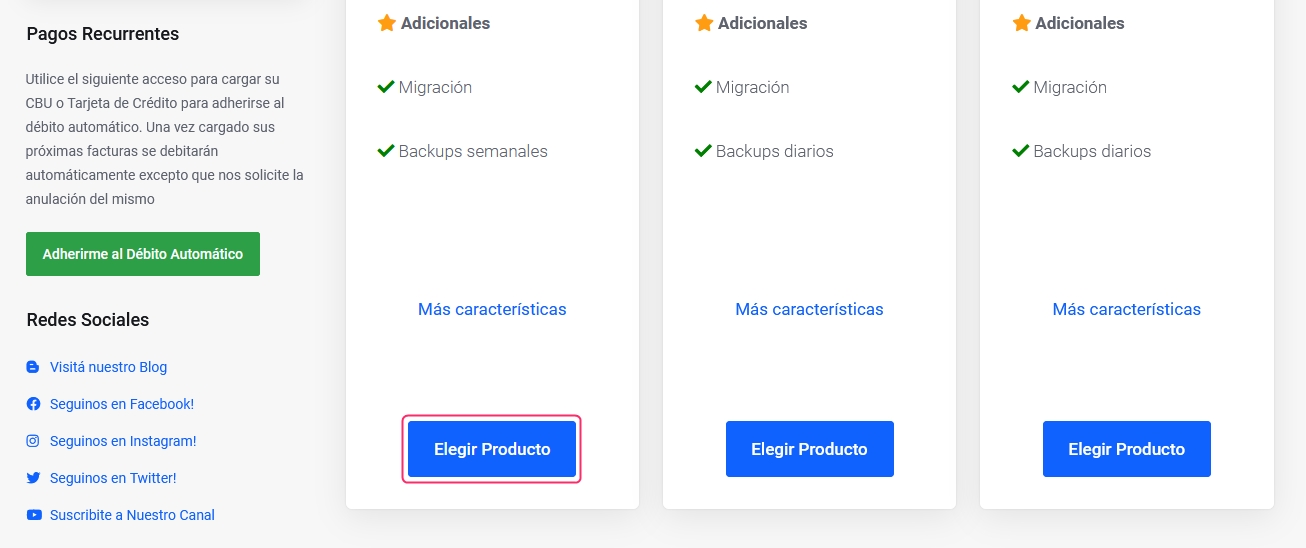Click the star icon in middle plan's Adicionales
Viewport: 1306px width, 548px height.
(704, 23)
